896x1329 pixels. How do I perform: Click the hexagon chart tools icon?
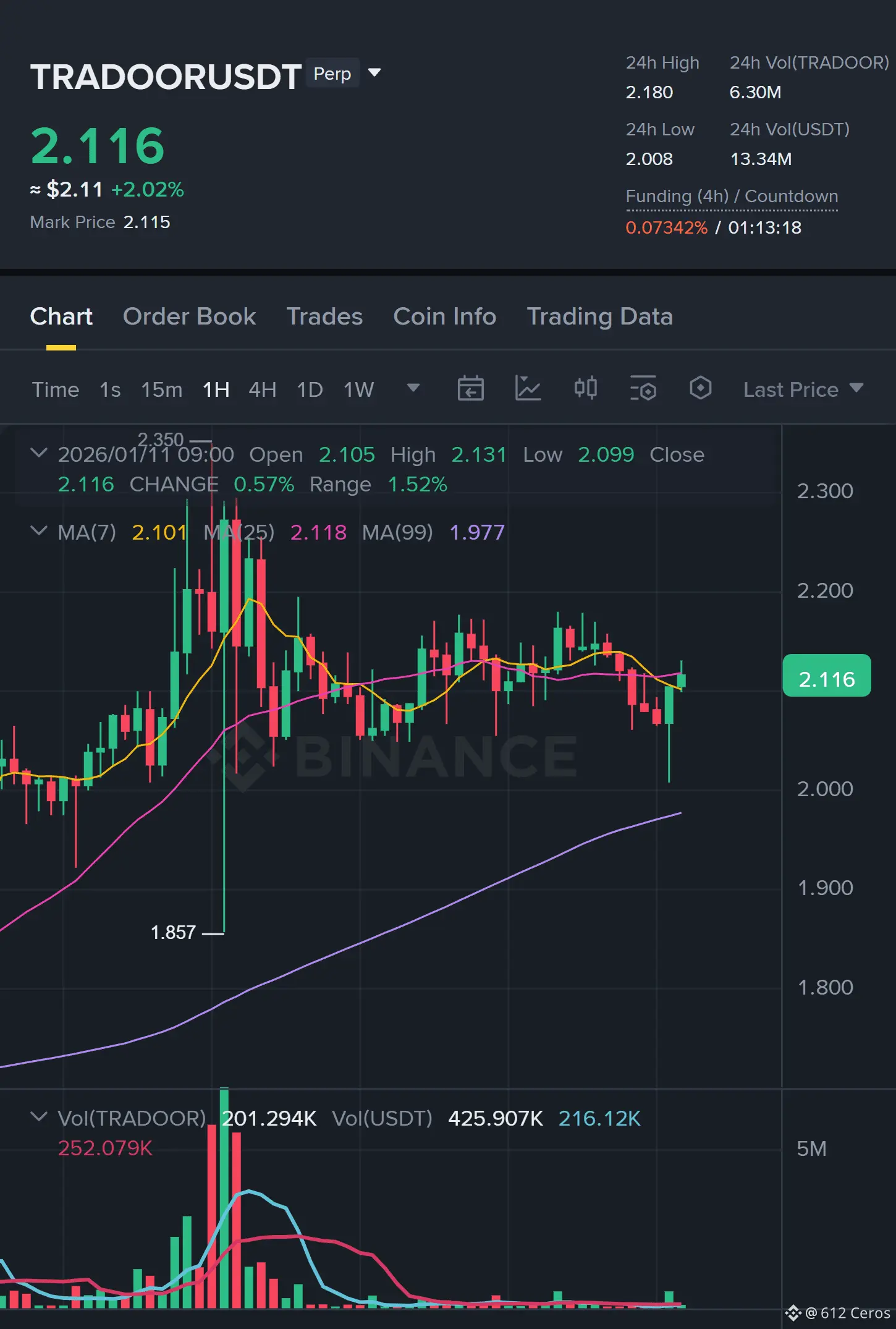tap(700, 389)
